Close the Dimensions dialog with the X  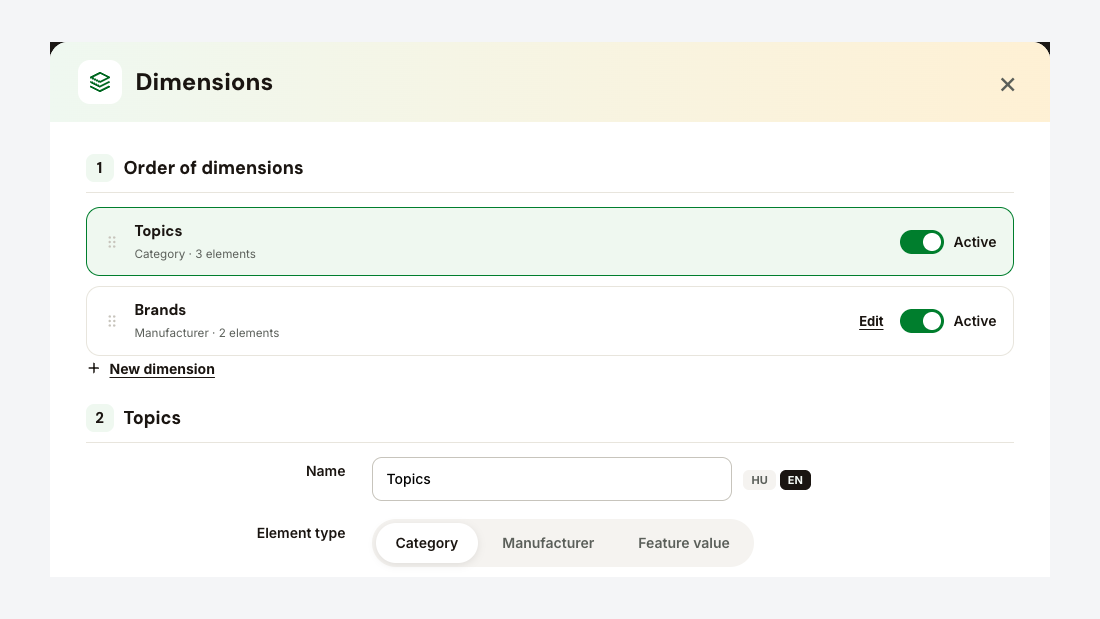pos(1007,85)
